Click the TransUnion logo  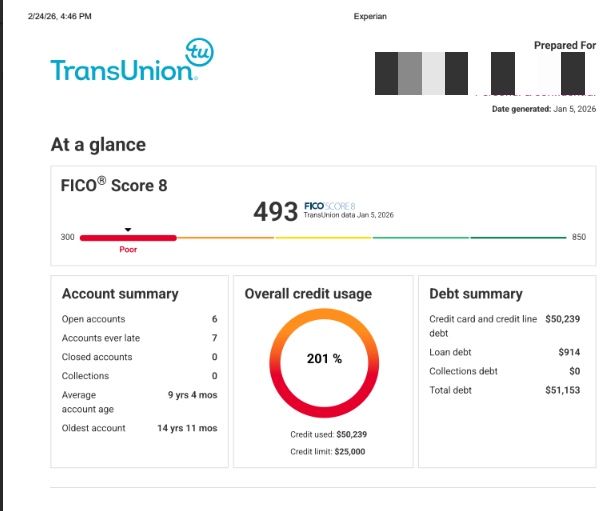point(132,60)
